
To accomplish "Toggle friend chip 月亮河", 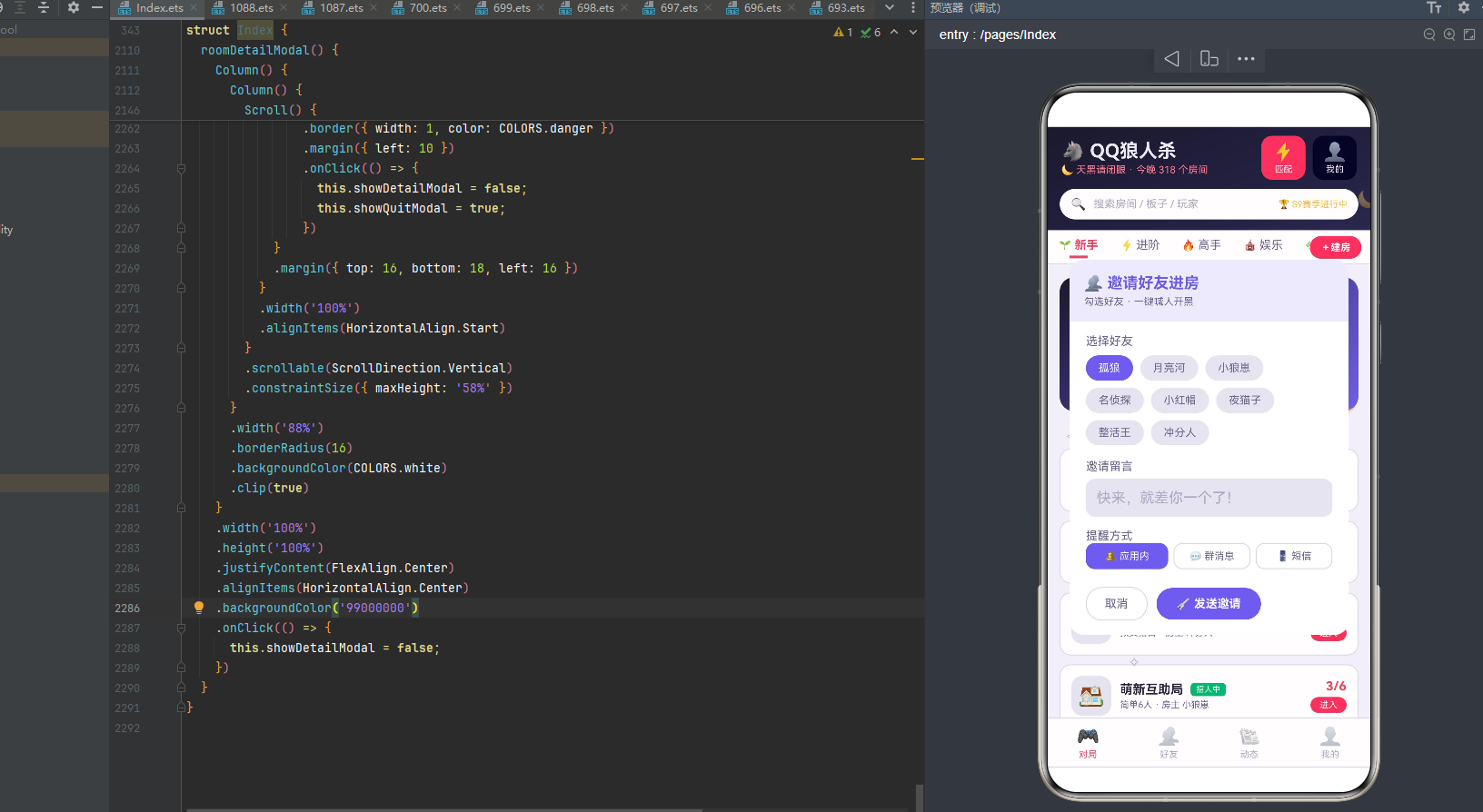I will tap(1169, 368).
